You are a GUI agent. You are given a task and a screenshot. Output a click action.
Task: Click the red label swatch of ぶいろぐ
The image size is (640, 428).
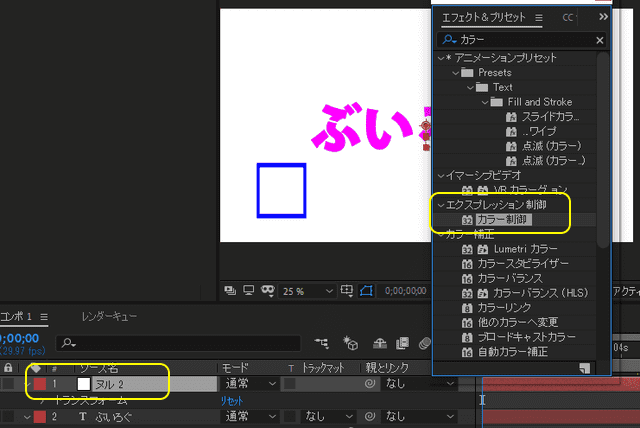coord(40,417)
